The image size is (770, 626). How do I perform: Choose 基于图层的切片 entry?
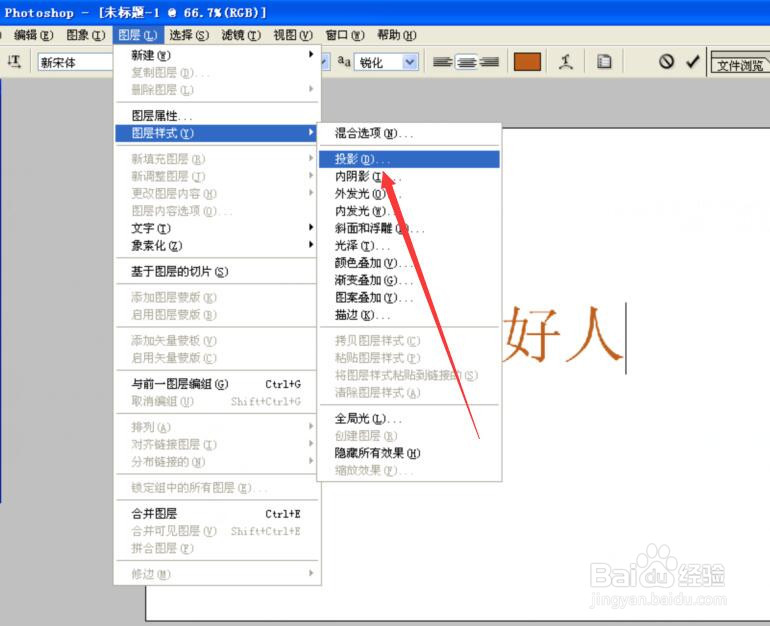(x=217, y=271)
